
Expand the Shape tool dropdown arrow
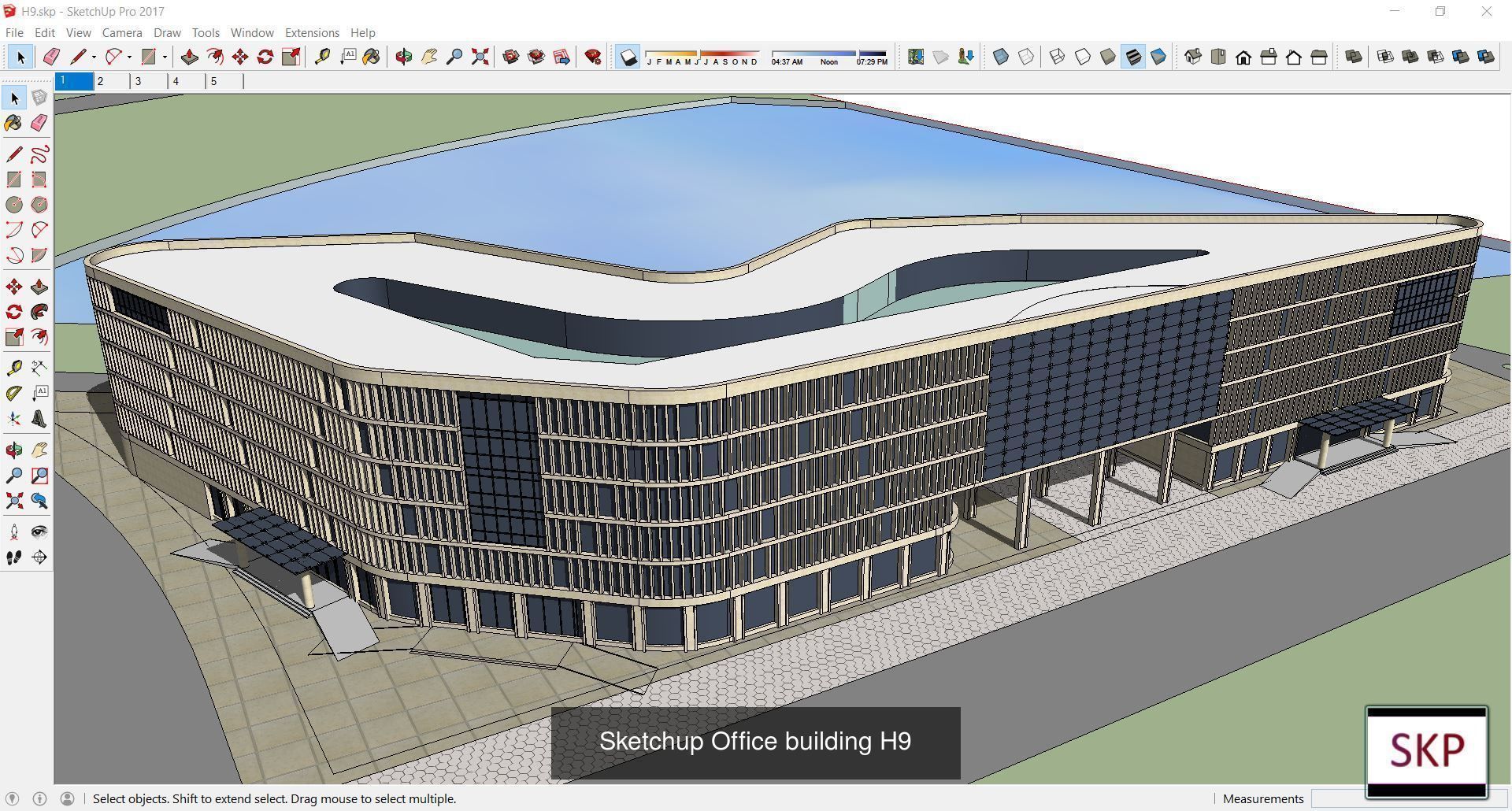pyautogui.click(x=165, y=57)
